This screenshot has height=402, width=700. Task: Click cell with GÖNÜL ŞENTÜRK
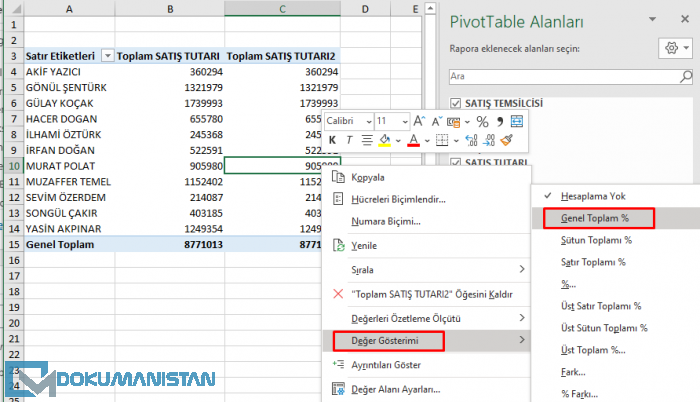tap(69, 88)
